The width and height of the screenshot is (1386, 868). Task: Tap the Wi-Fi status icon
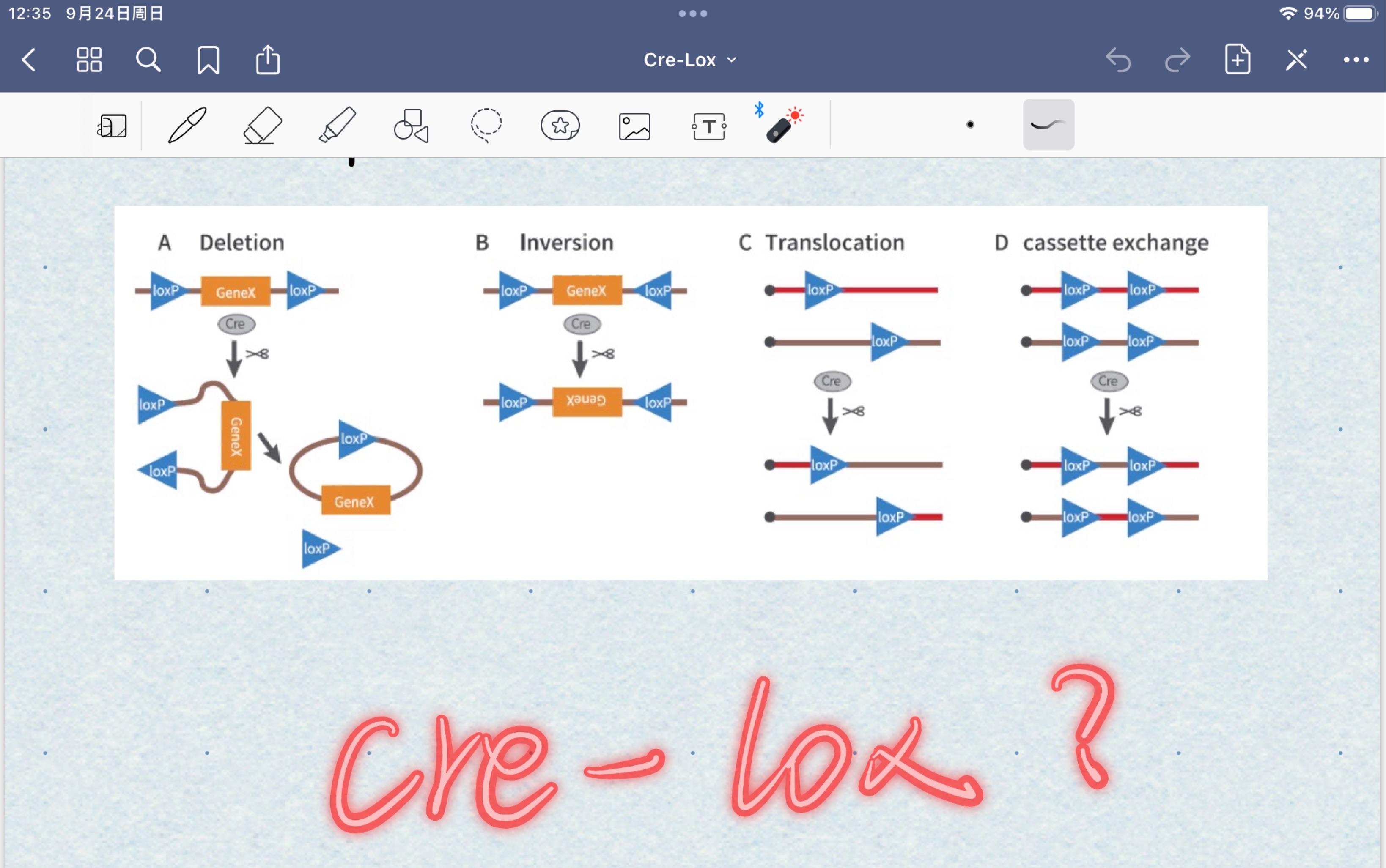(x=1288, y=13)
